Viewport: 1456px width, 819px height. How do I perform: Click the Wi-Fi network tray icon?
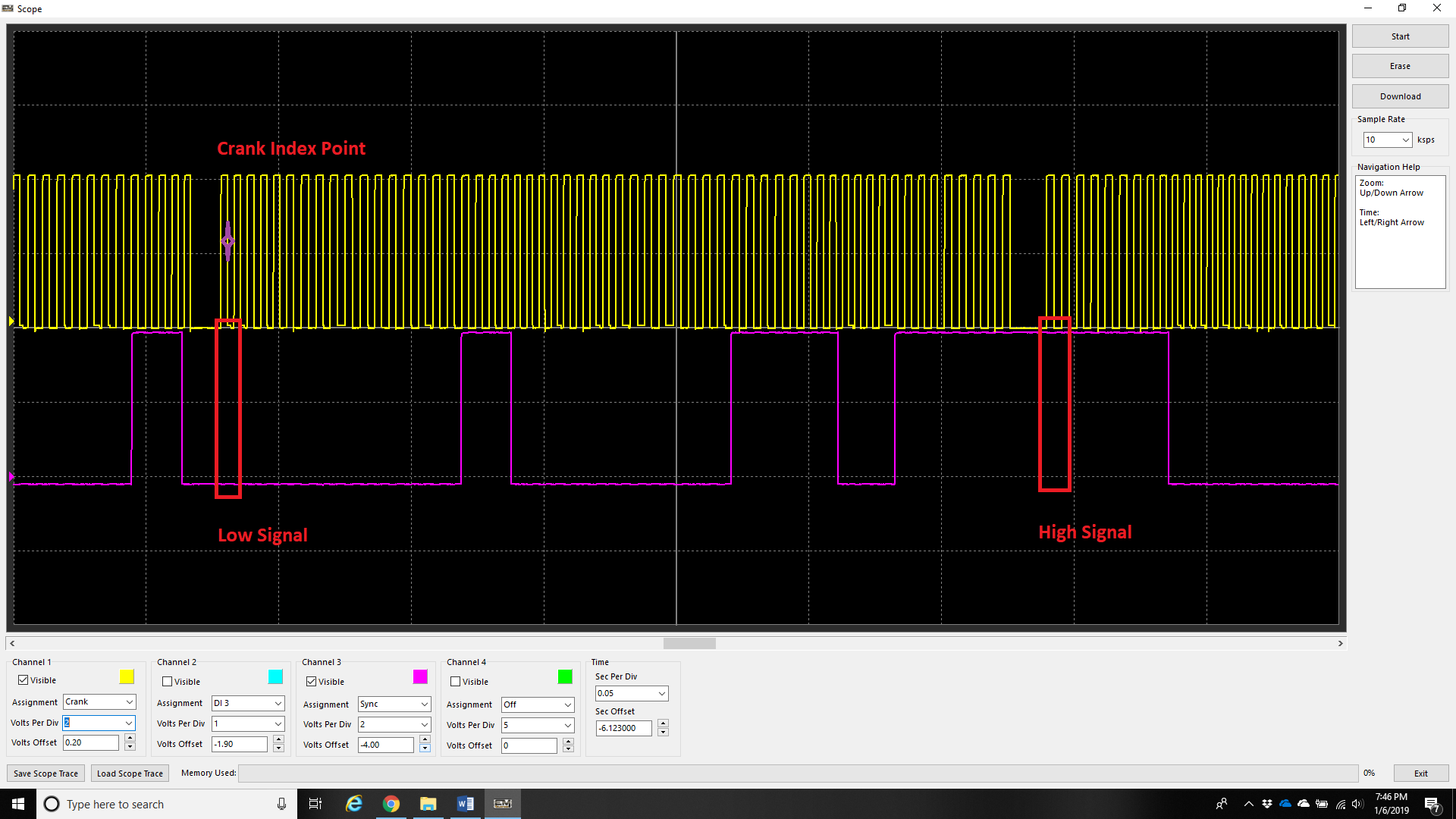click(1340, 804)
